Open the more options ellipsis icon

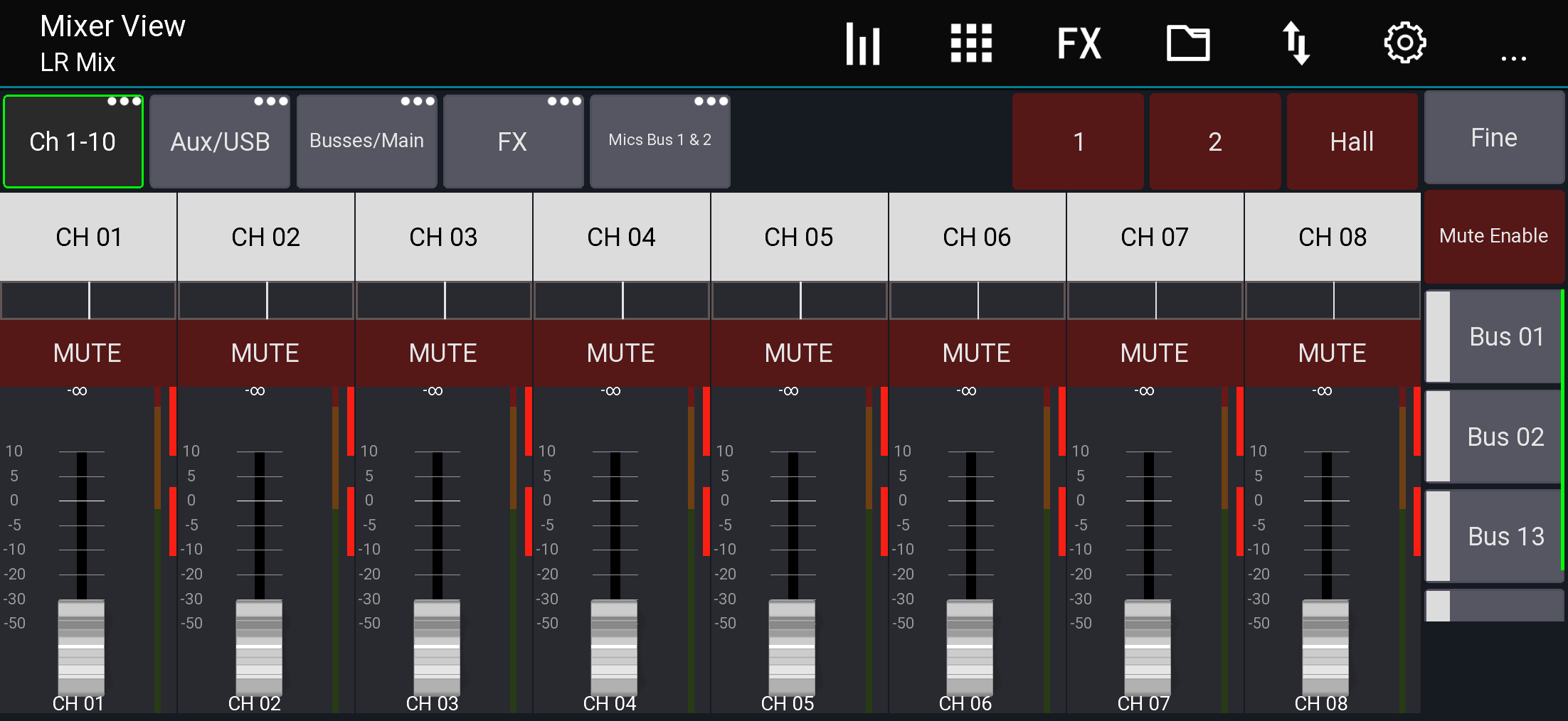click(x=1513, y=58)
